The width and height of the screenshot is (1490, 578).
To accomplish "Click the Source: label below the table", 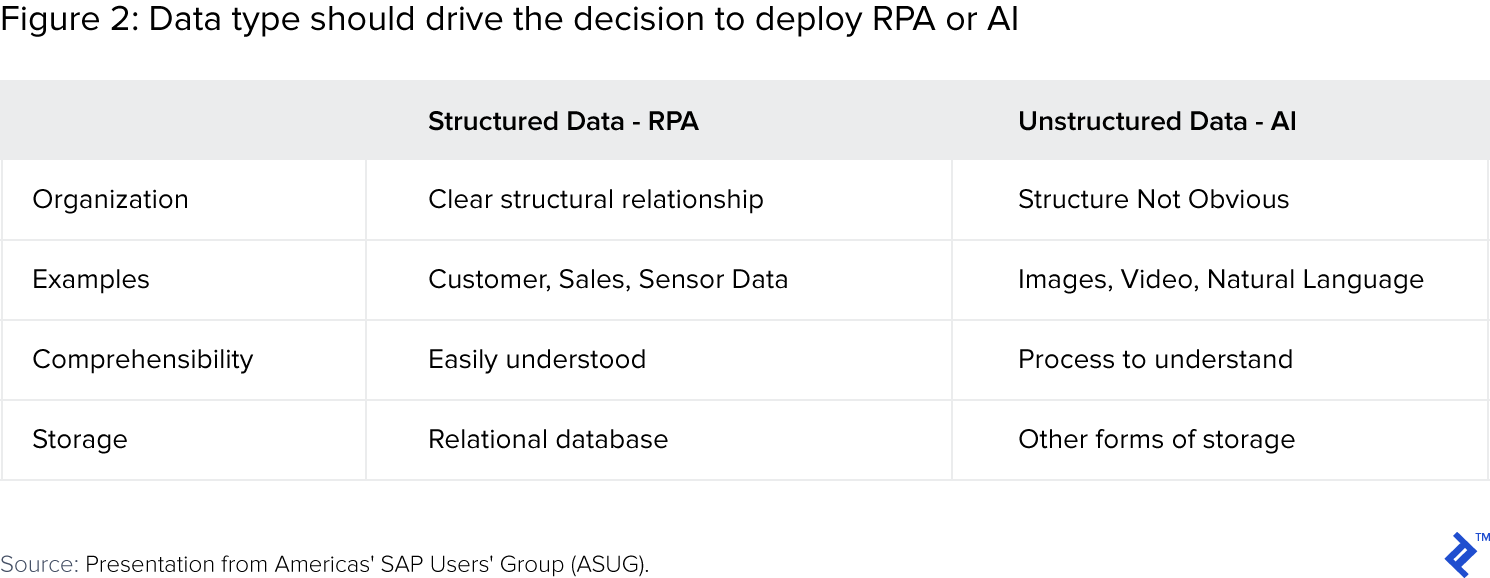I will click(39, 564).
